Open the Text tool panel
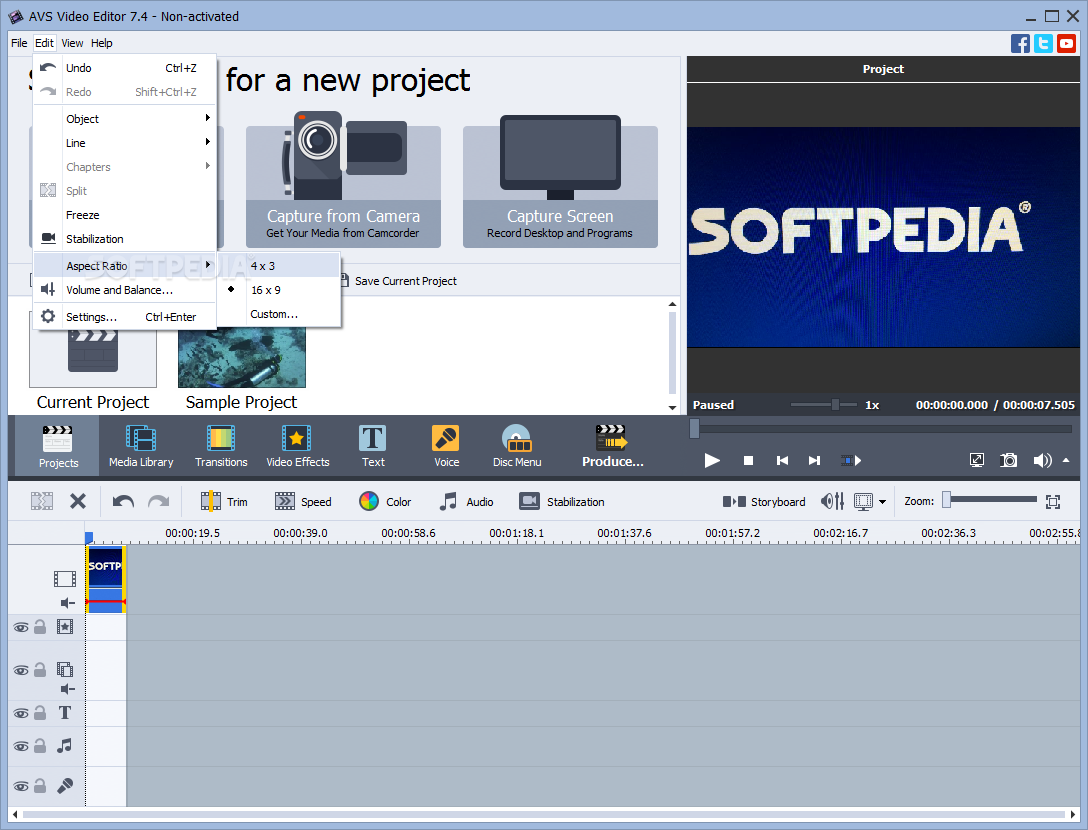 [x=373, y=446]
